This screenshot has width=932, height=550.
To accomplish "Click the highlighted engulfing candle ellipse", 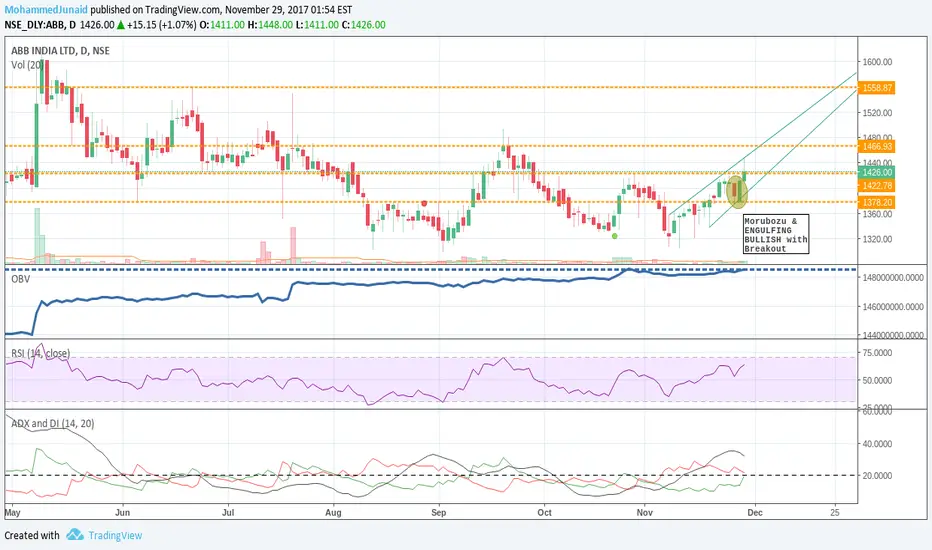I will tap(737, 190).
